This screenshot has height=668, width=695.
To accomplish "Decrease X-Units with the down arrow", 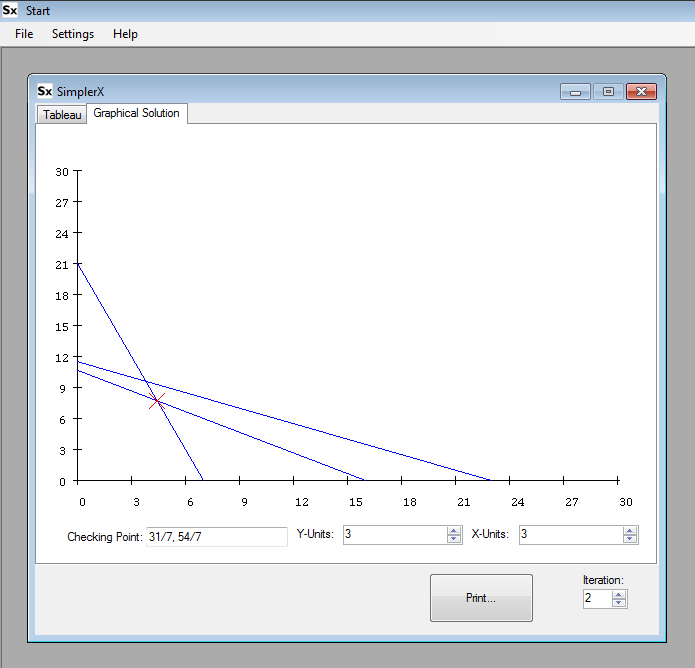I will [x=629, y=539].
